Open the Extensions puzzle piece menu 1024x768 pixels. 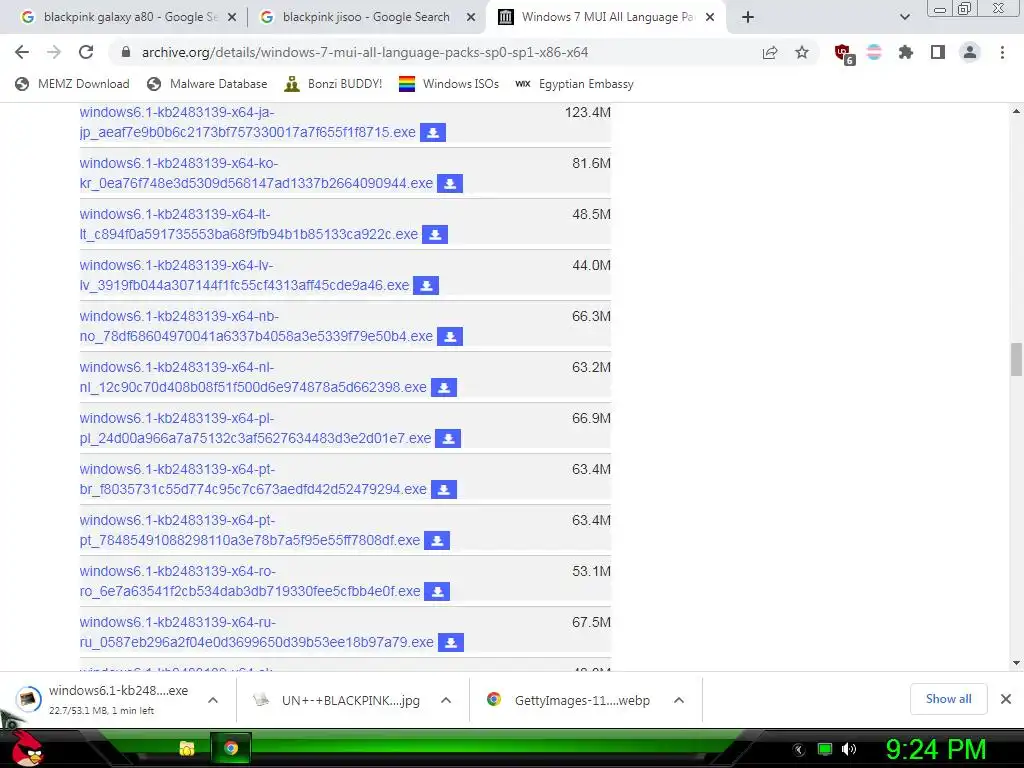[905, 52]
